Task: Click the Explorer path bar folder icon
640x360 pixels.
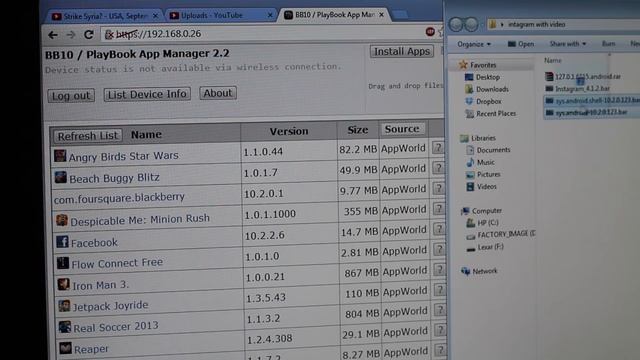Action: [493, 24]
